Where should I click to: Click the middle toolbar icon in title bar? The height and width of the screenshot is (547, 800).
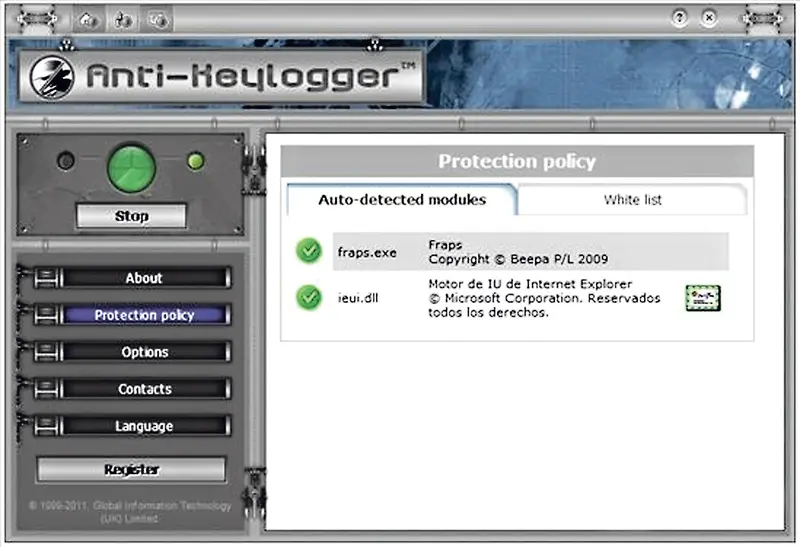[123, 20]
